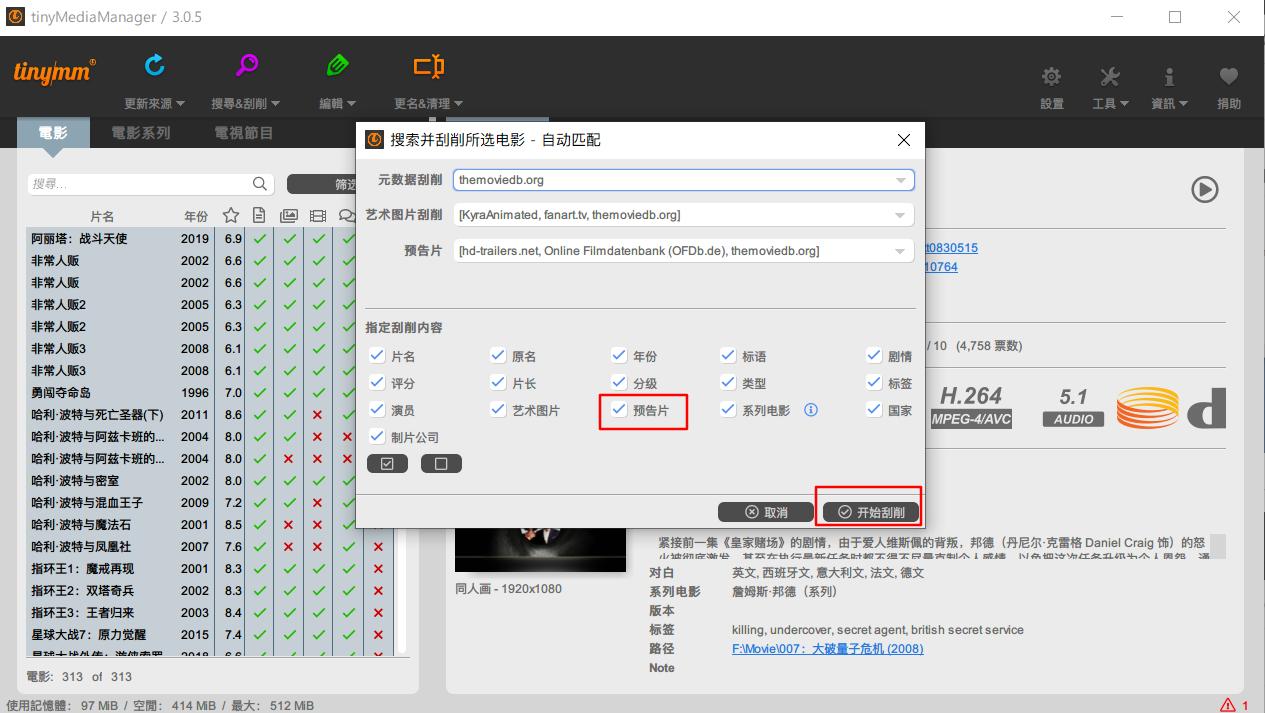This screenshot has height=713, width=1265.
Task: Open the 更名&清理 rename icon
Action: (428, 63)
